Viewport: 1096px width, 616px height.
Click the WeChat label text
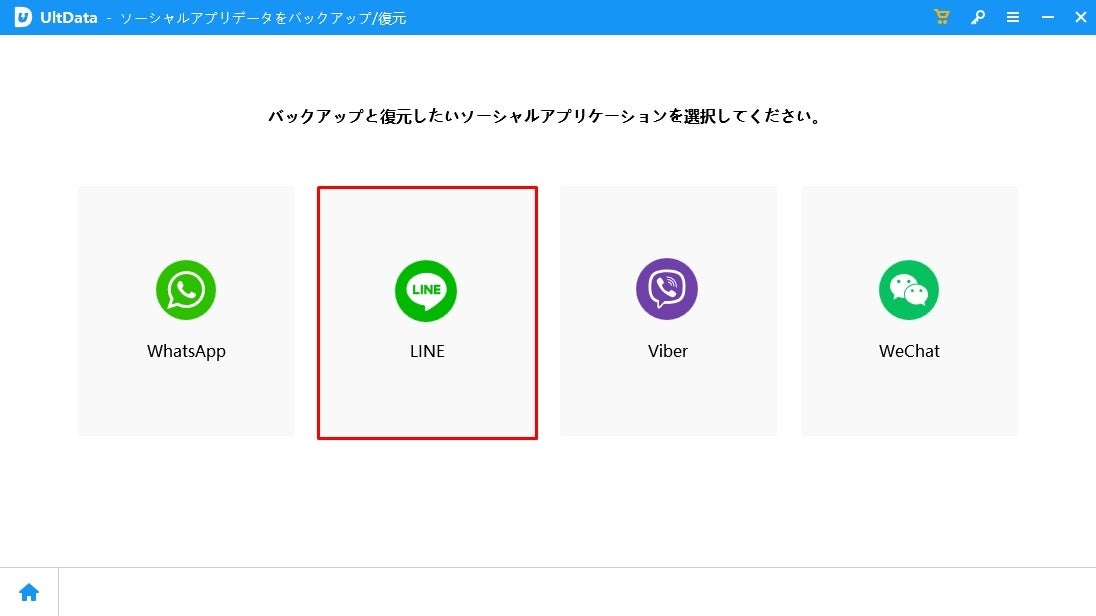click(909, 351)
